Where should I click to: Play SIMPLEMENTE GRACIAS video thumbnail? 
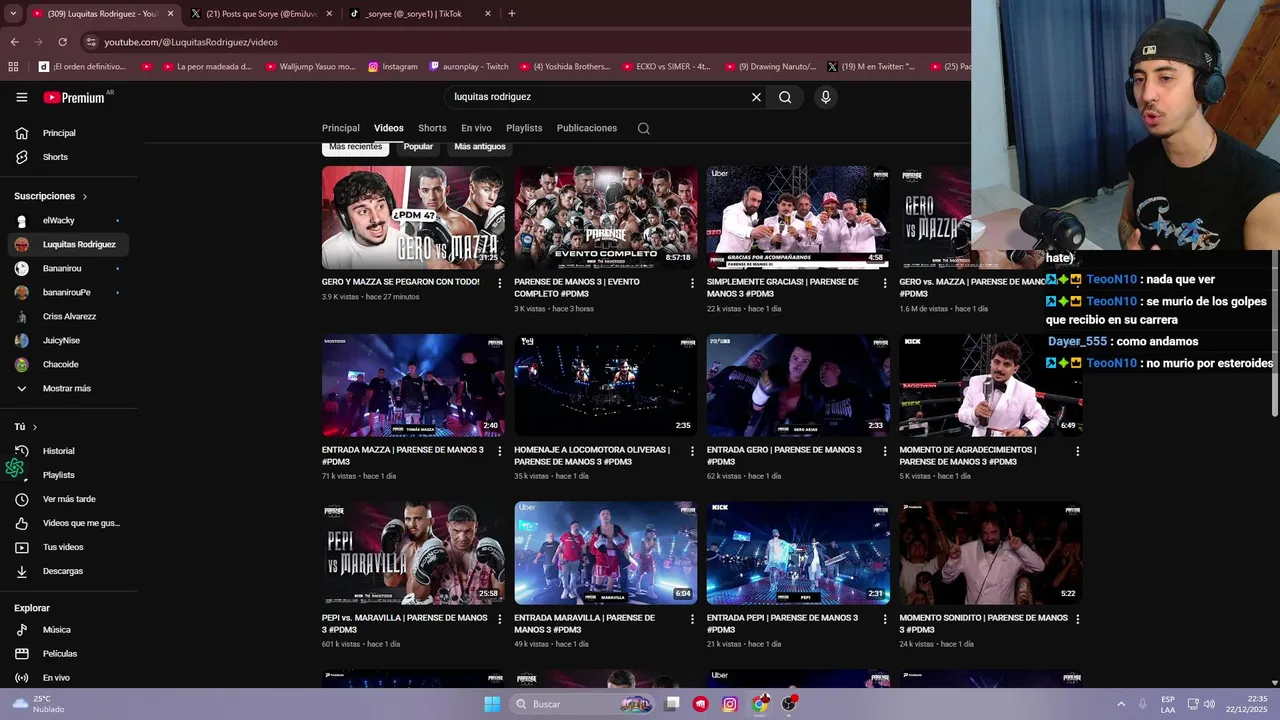coord(798,217)
